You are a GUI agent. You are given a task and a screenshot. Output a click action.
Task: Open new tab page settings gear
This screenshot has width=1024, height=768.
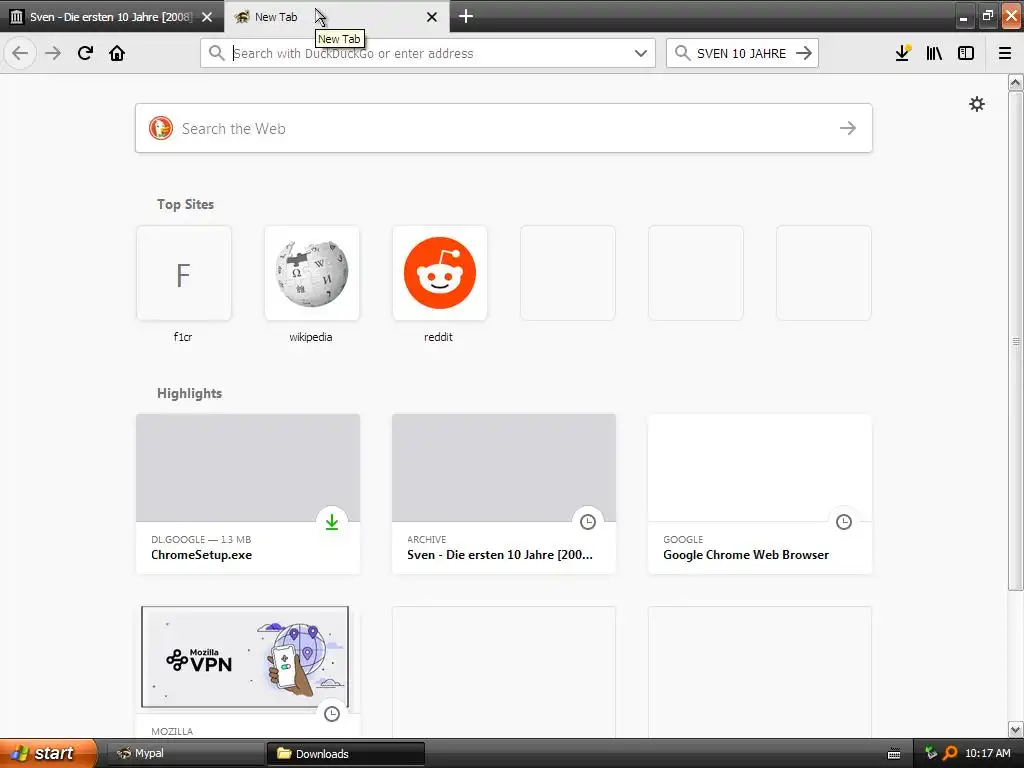[976, 104]
